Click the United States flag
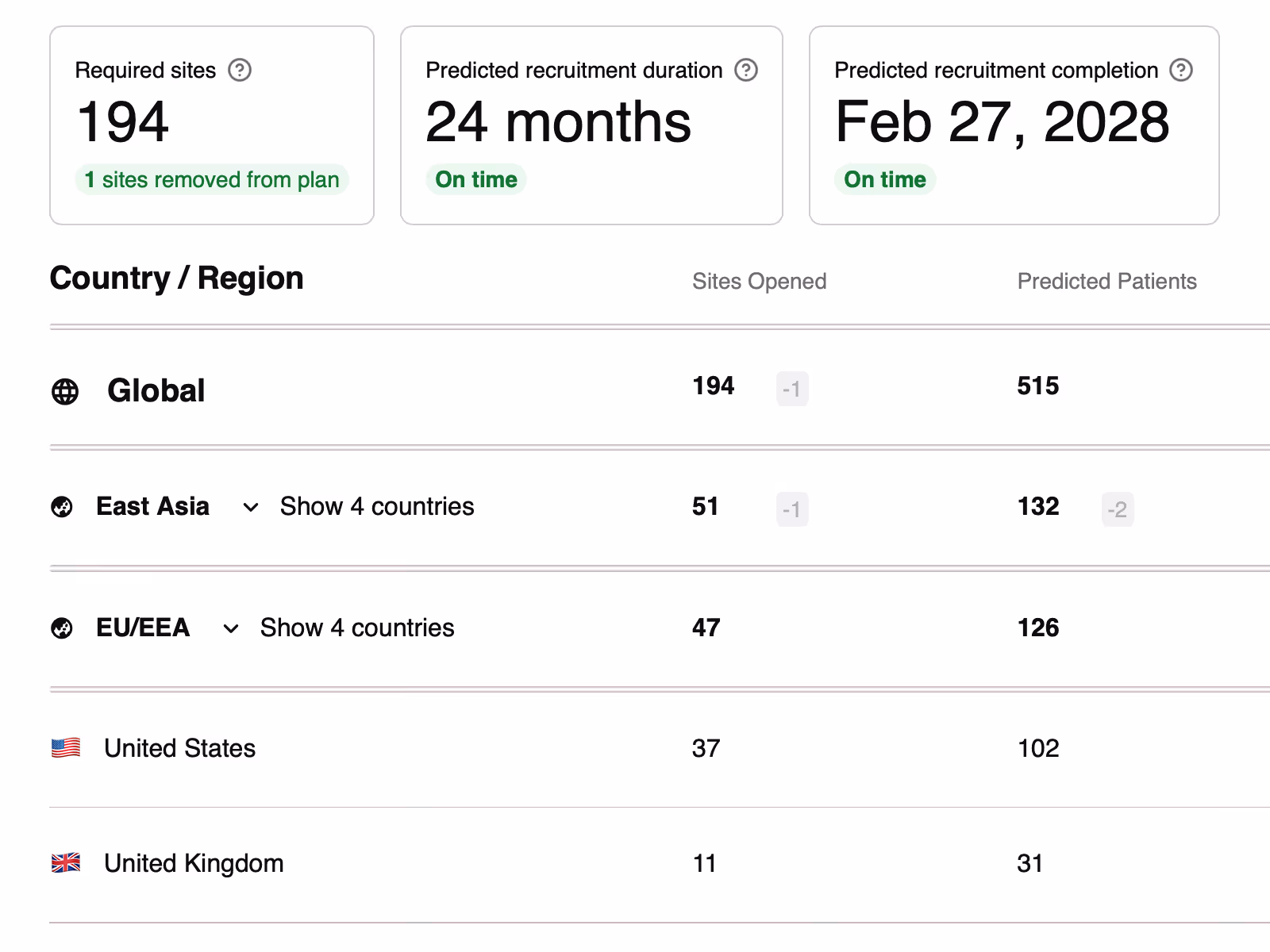This screenshot has width=1270, height=952. 65,747
